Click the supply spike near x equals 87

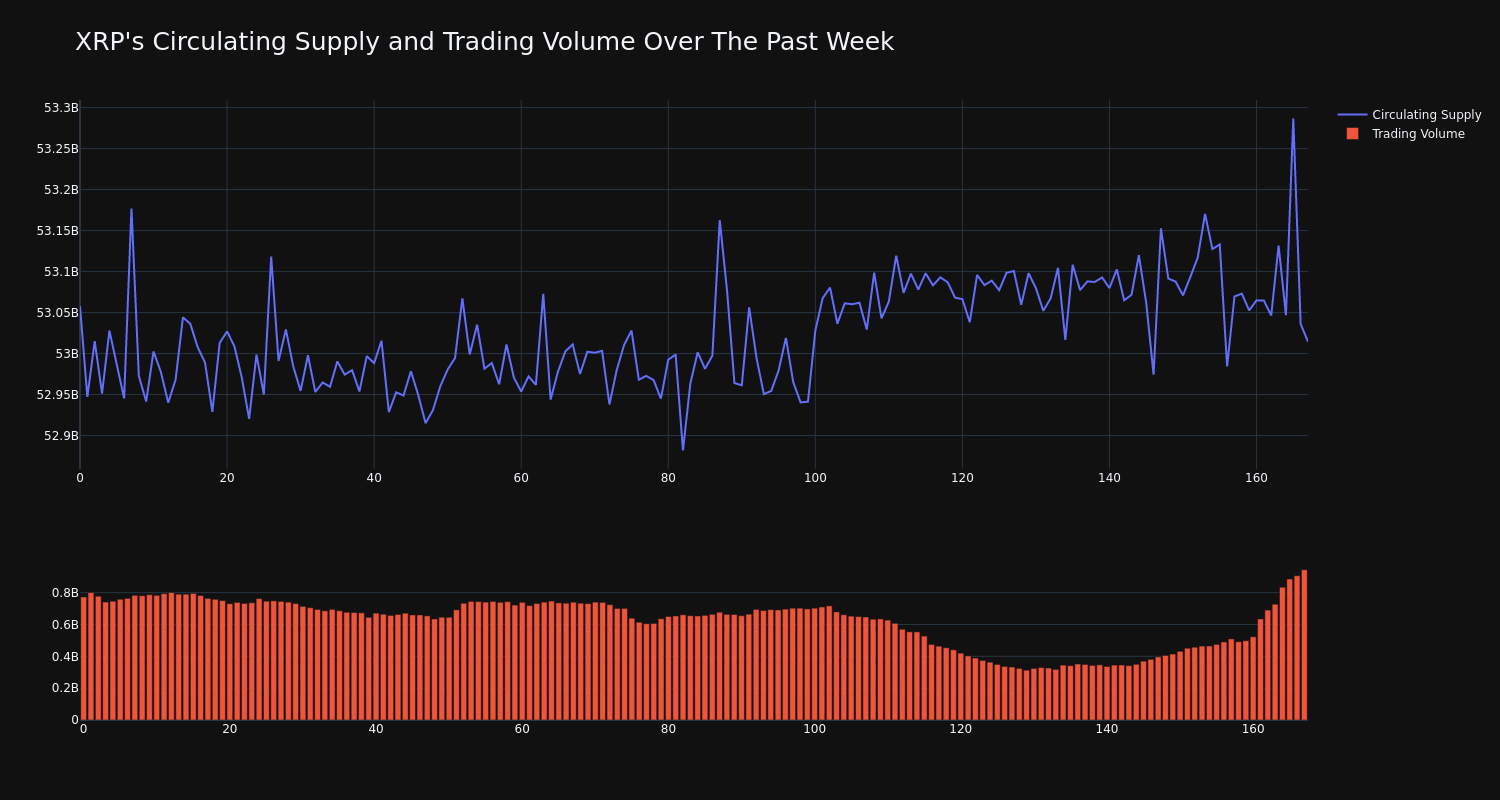(719, 221)
